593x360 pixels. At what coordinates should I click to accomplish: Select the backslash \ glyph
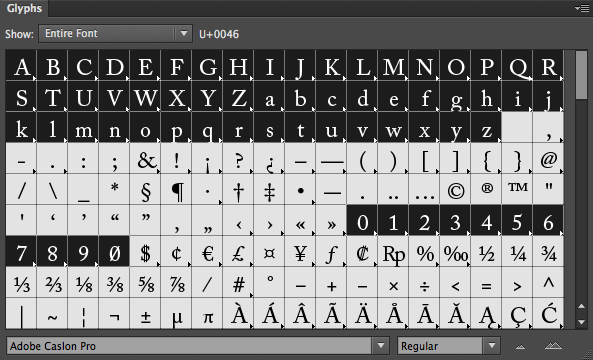(52, 190)
